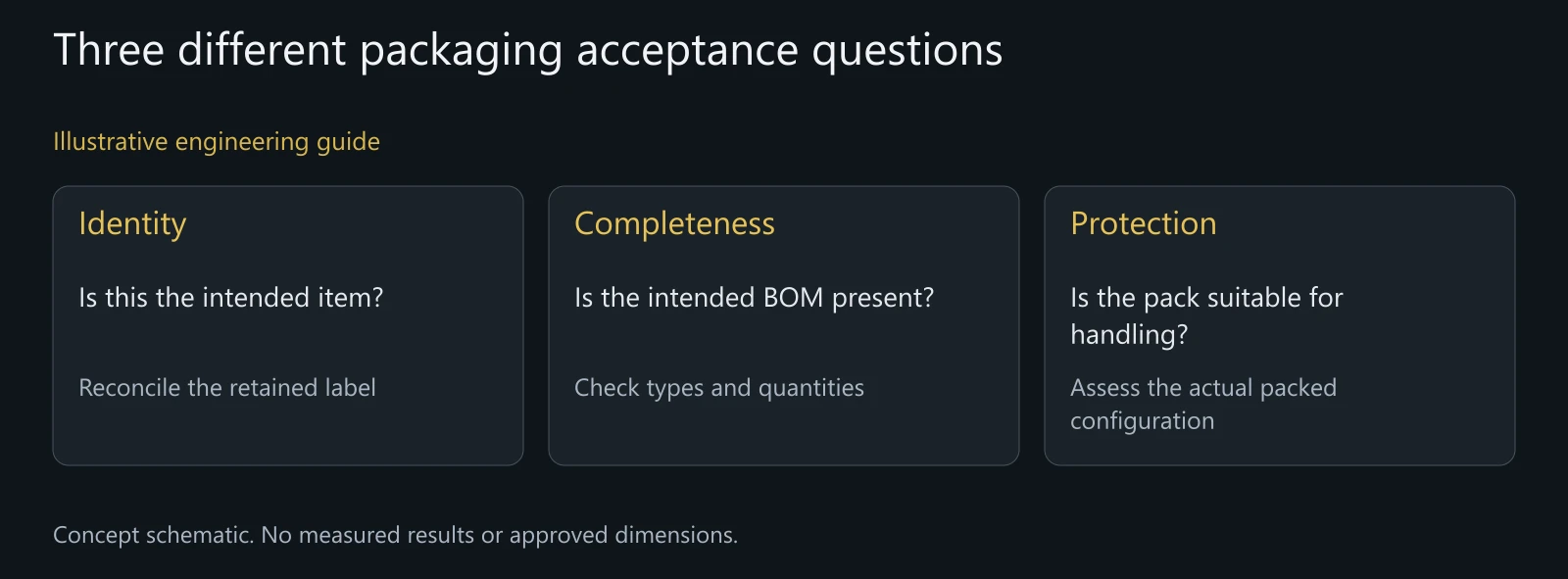Open the Completeness card
The height and width of the screenshot is (579, 1568).
click(784, 325)
